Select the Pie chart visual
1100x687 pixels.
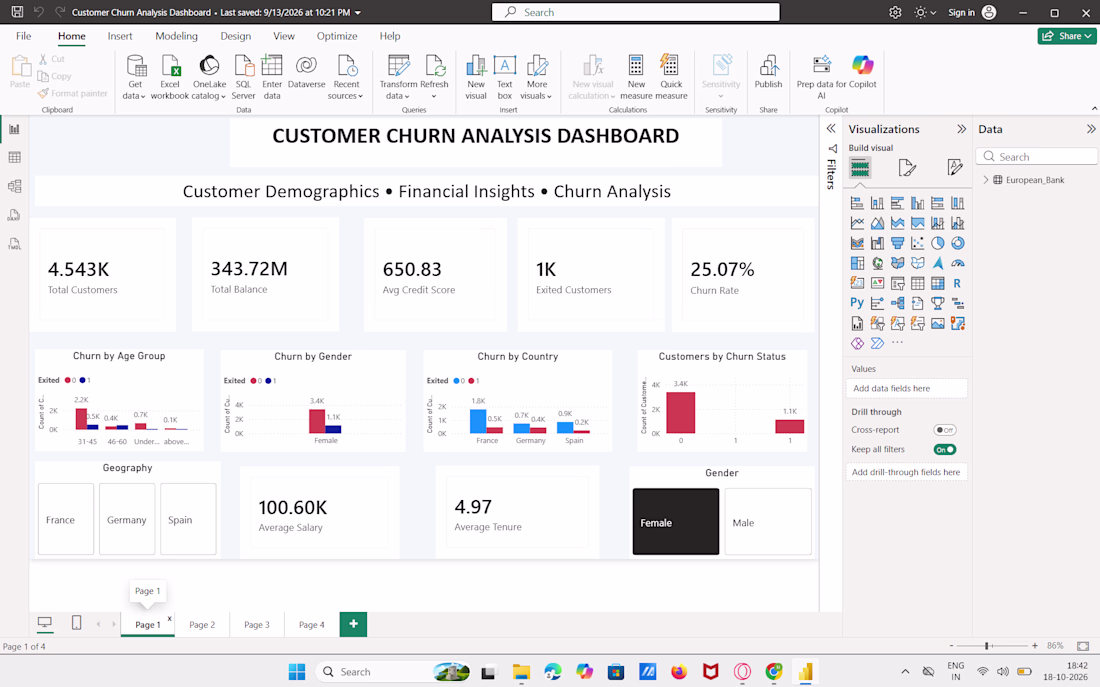pyautogui.click(x=937, y=243)
